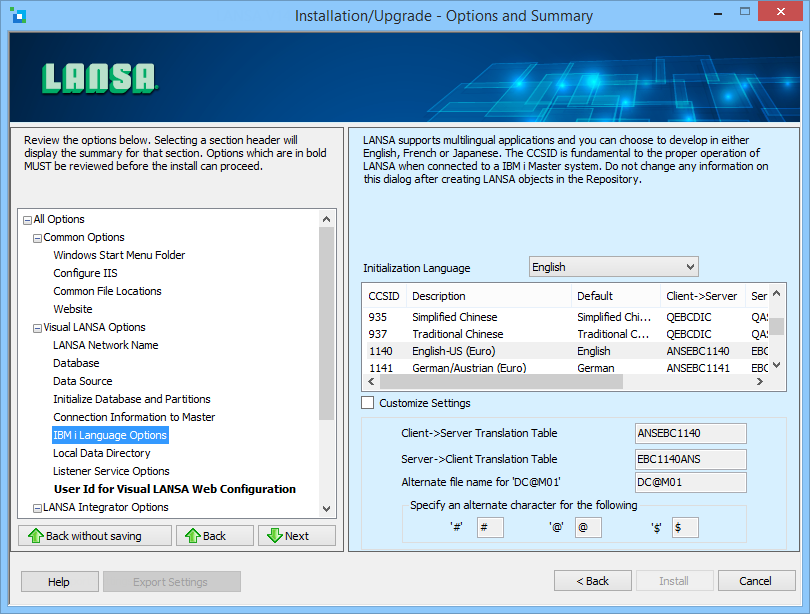Viewport: 810px width, 614px height.
Task: Click the Export Settings button
Action: point(172,581)
